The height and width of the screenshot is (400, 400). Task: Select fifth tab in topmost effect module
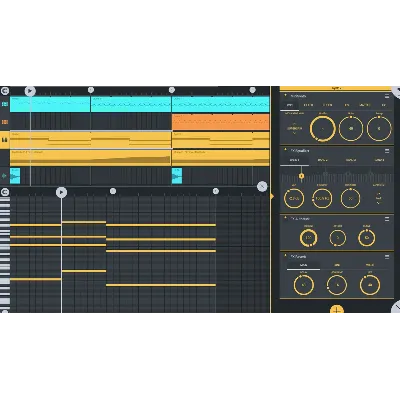click(x=365, y=105)
